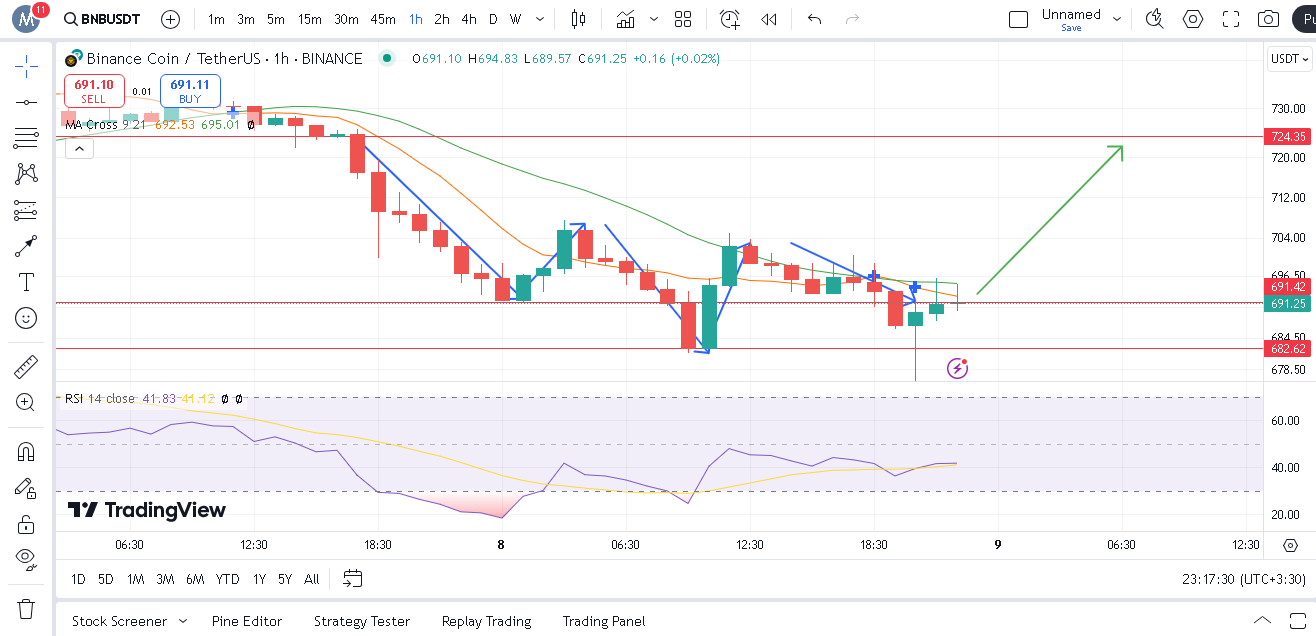Click the 691.10 SELL button
The width and height of the screenshot is (1316, 636).
94,91
